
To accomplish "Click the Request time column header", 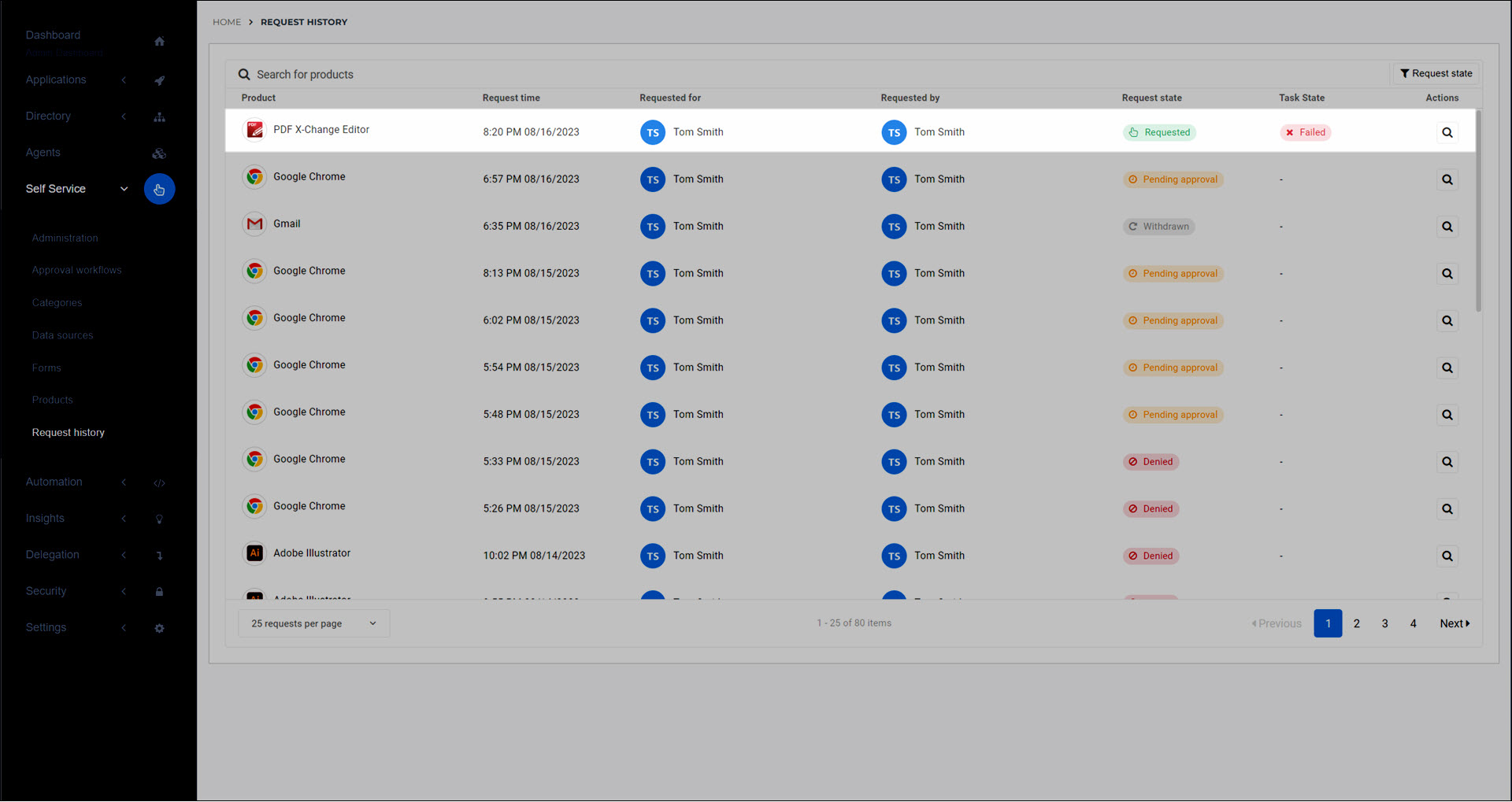I will [511, 98].
